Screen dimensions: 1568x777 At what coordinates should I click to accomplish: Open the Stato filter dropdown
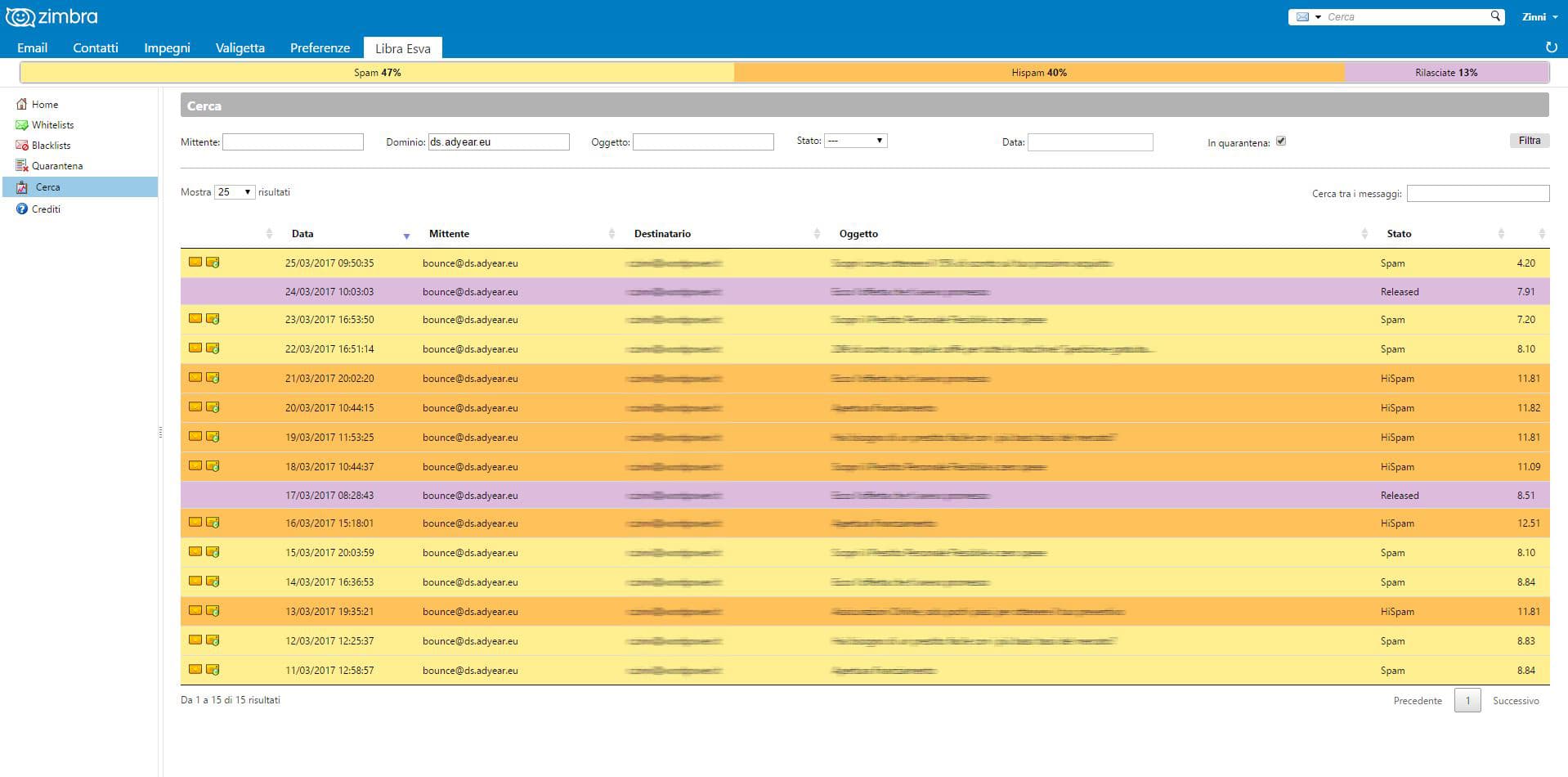(855, 141)
